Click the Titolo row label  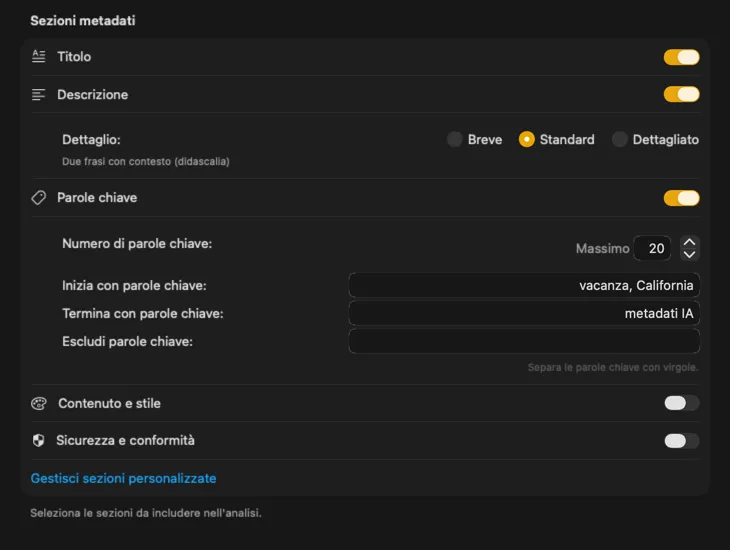point(74,57)
